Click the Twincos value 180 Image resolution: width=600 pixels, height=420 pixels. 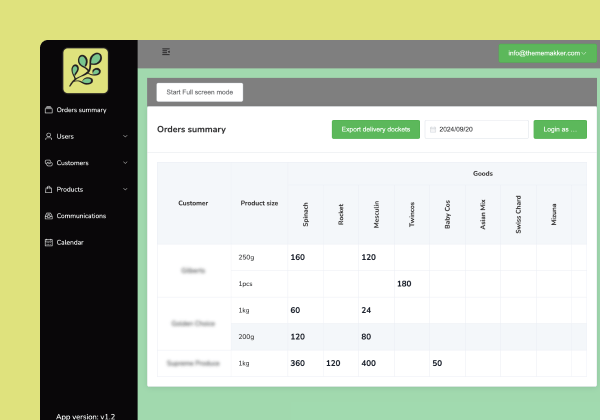404,284
